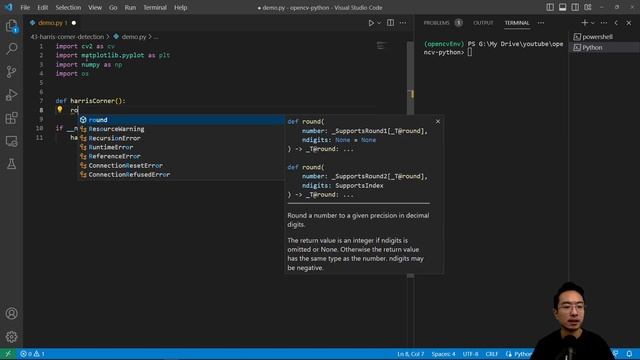Run the Python file with play button

coord(371,23)
